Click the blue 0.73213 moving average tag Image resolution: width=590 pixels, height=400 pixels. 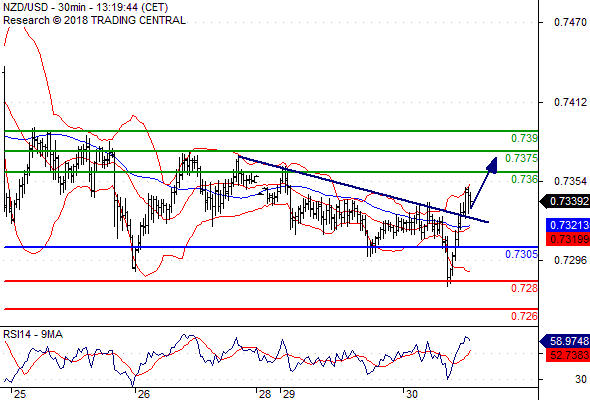pyautogui.click(x=568, y=225)
